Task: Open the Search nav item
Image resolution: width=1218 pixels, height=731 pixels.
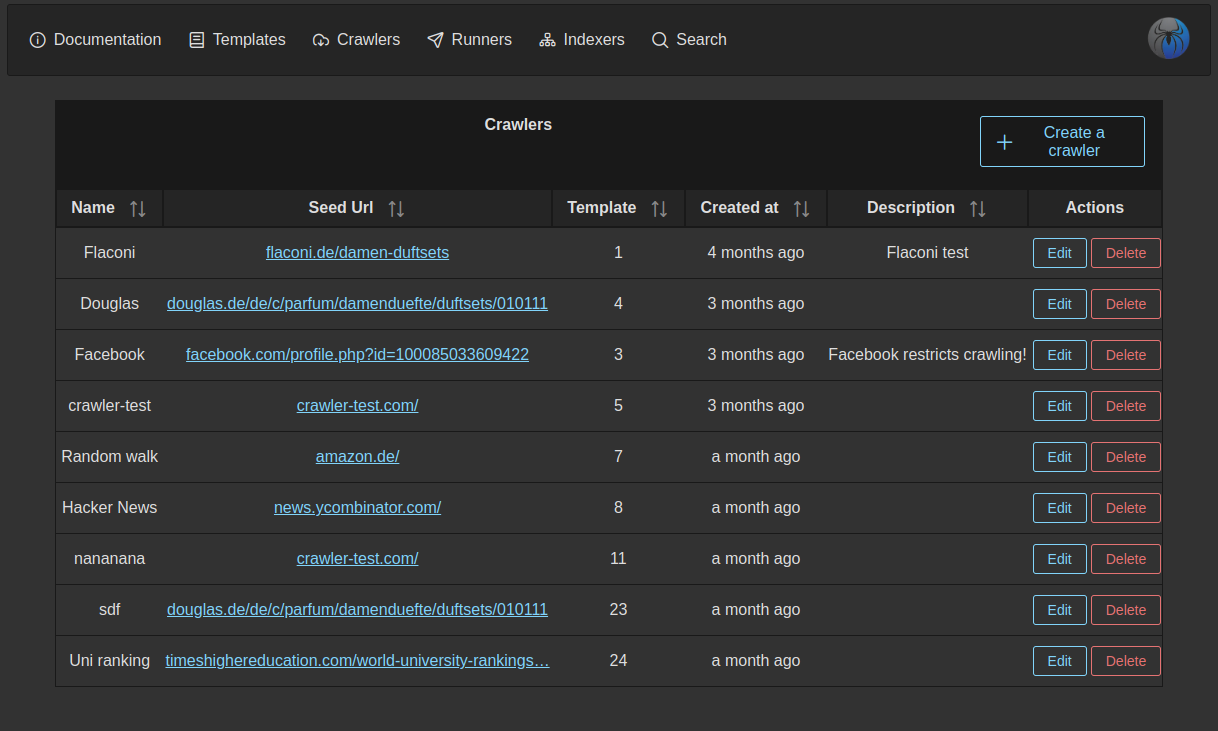Action: pyautogui.click(x=689, y=40)
